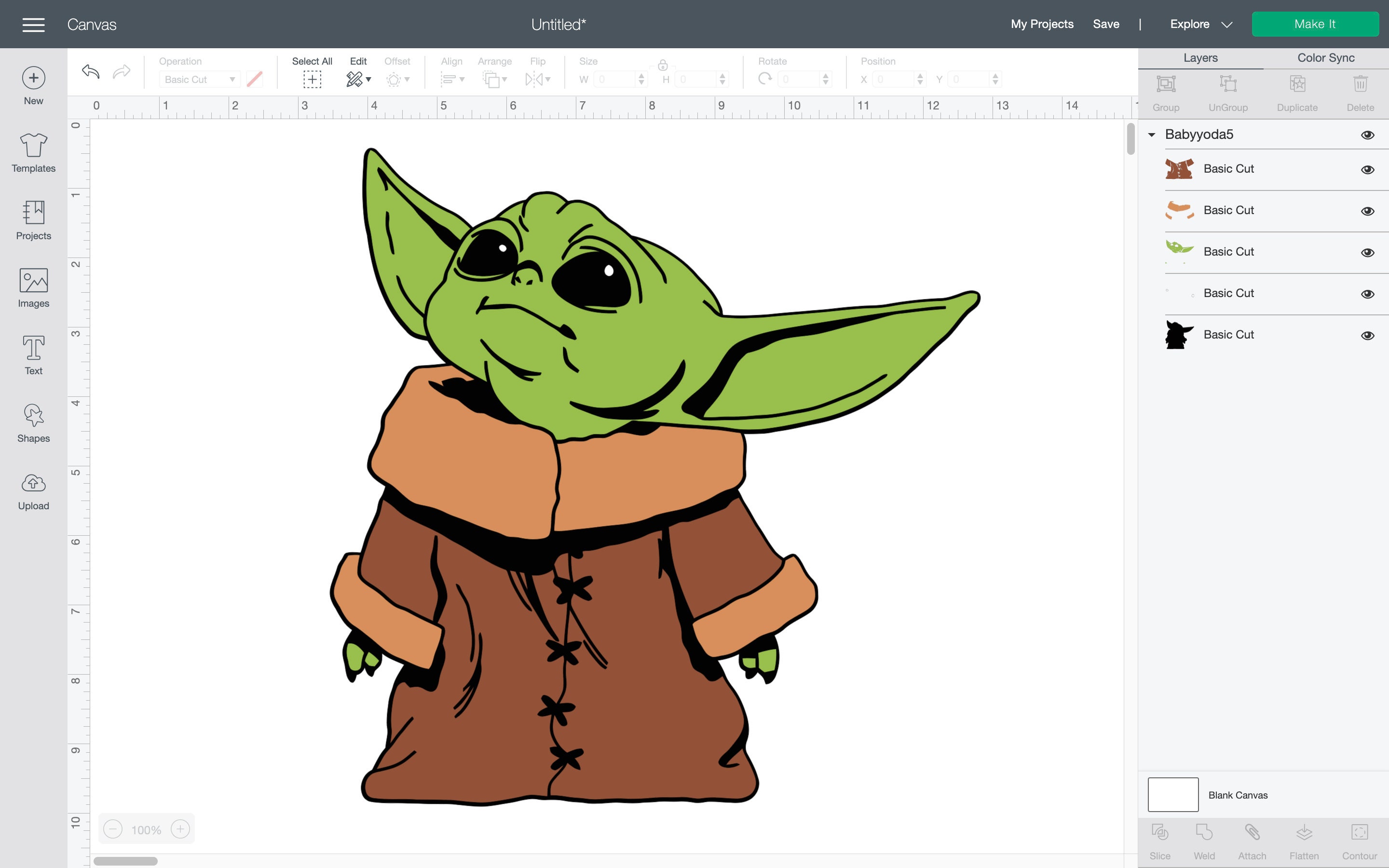Hide the green face Basic Cut layer
Viewport: 1389px width, 868px height.
(x=1367, y=253)
